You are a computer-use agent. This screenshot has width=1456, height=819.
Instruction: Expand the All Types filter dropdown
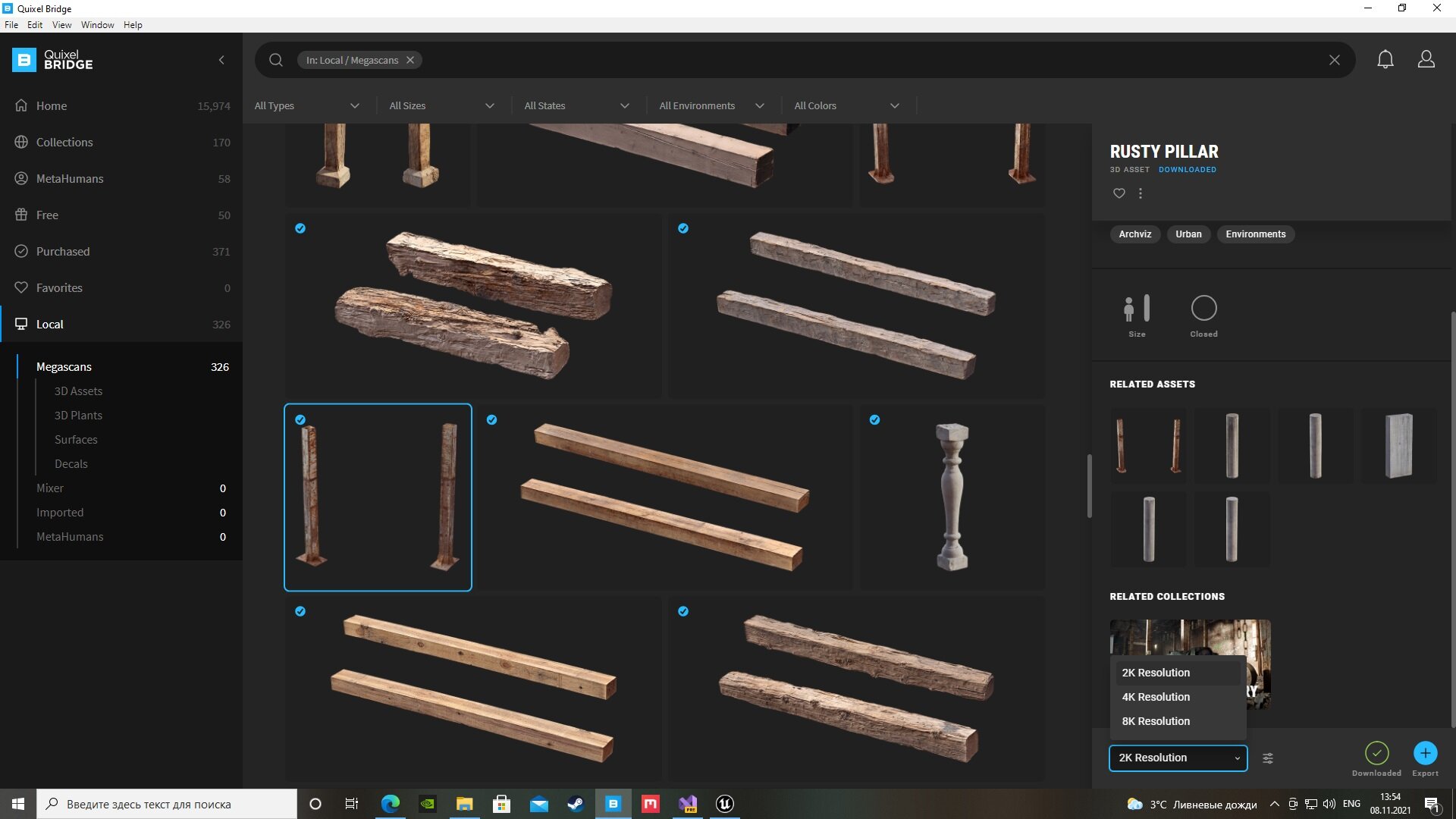(307, 105)
